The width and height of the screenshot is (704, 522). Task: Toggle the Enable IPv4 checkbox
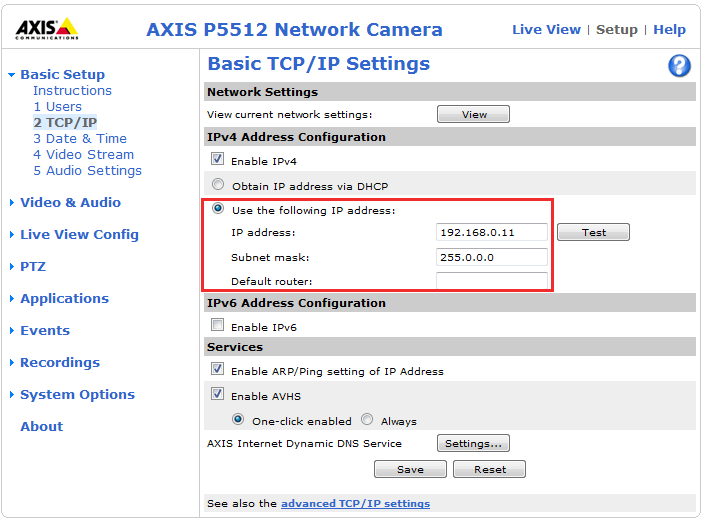coord(218,159)
